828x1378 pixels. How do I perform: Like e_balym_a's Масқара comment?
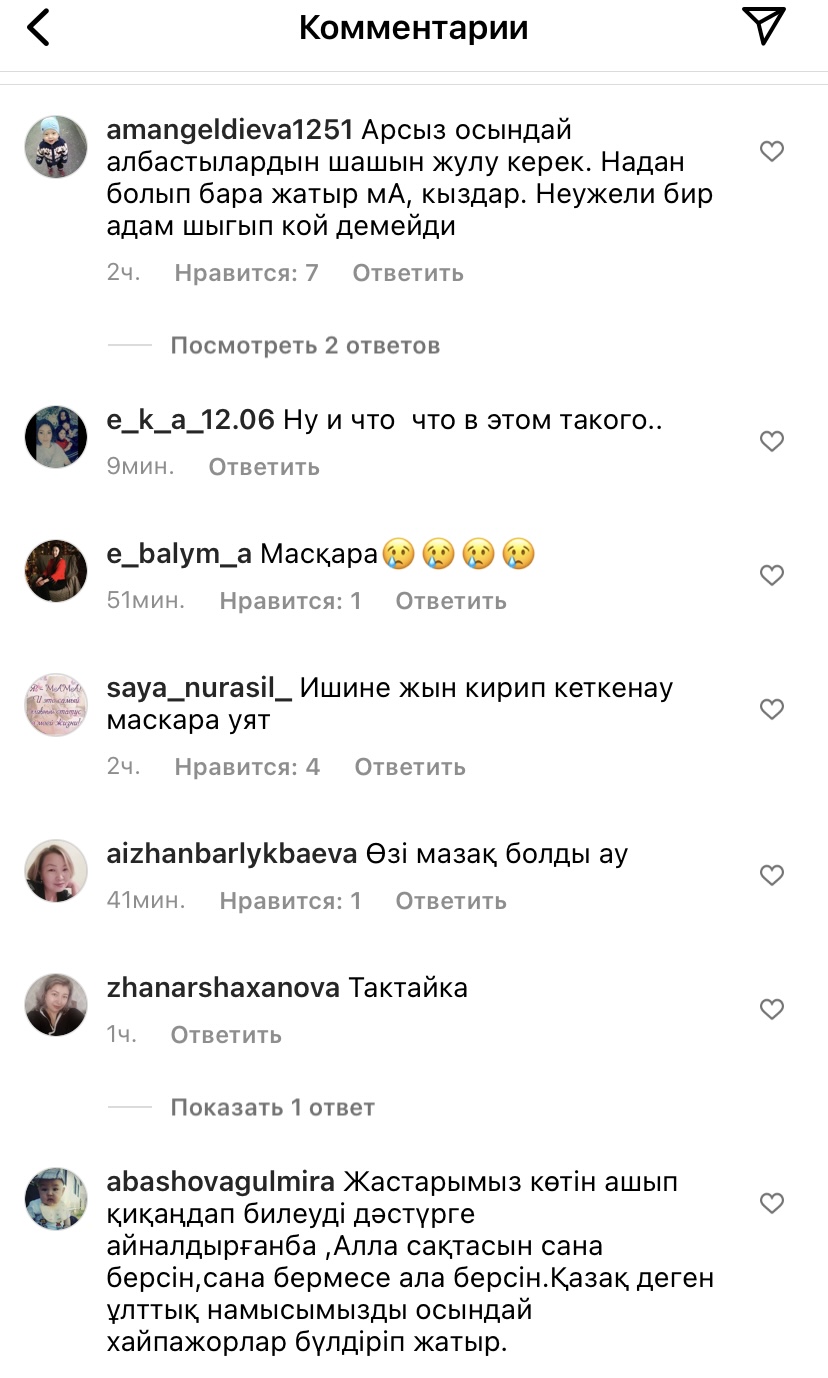click(772, 575)
